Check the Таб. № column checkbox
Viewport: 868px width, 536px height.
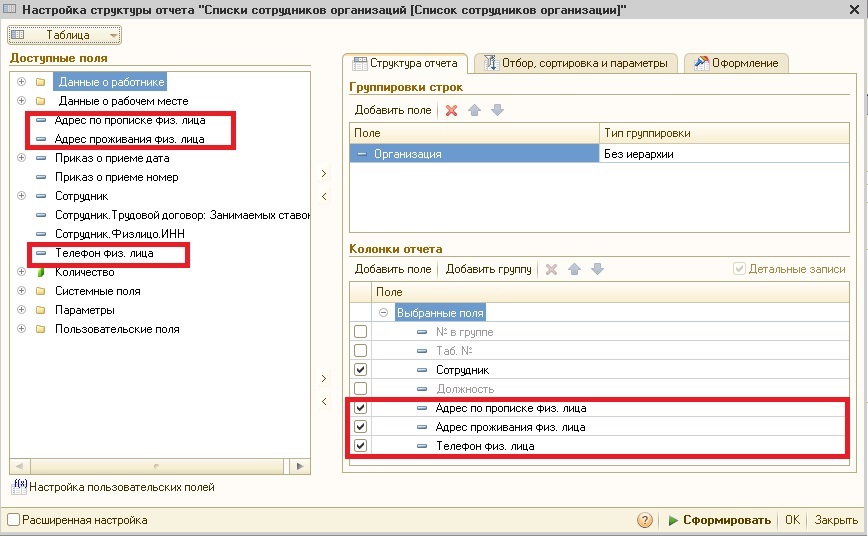360,351
